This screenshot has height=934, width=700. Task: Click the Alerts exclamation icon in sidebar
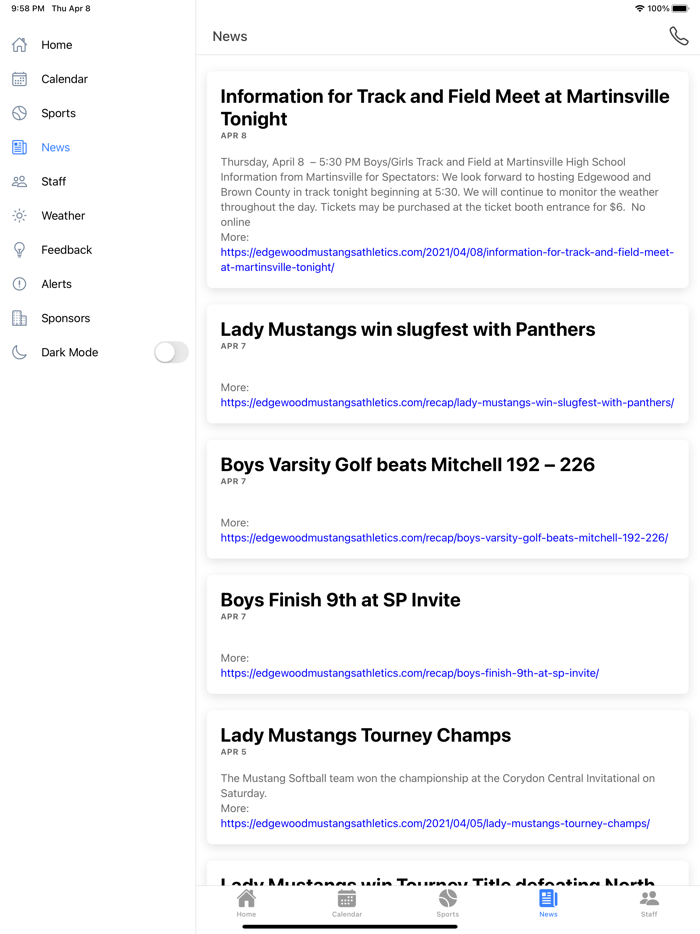coord(20,284)
